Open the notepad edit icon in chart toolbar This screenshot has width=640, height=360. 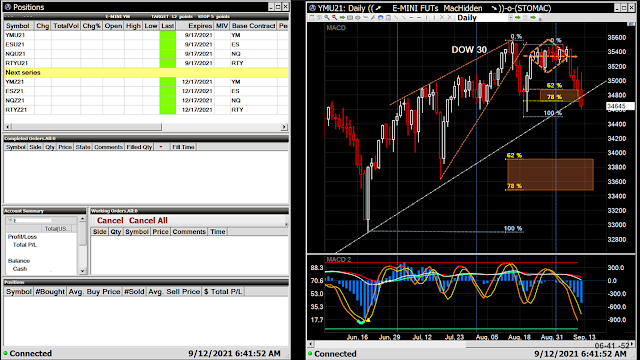tap(388, 18)
